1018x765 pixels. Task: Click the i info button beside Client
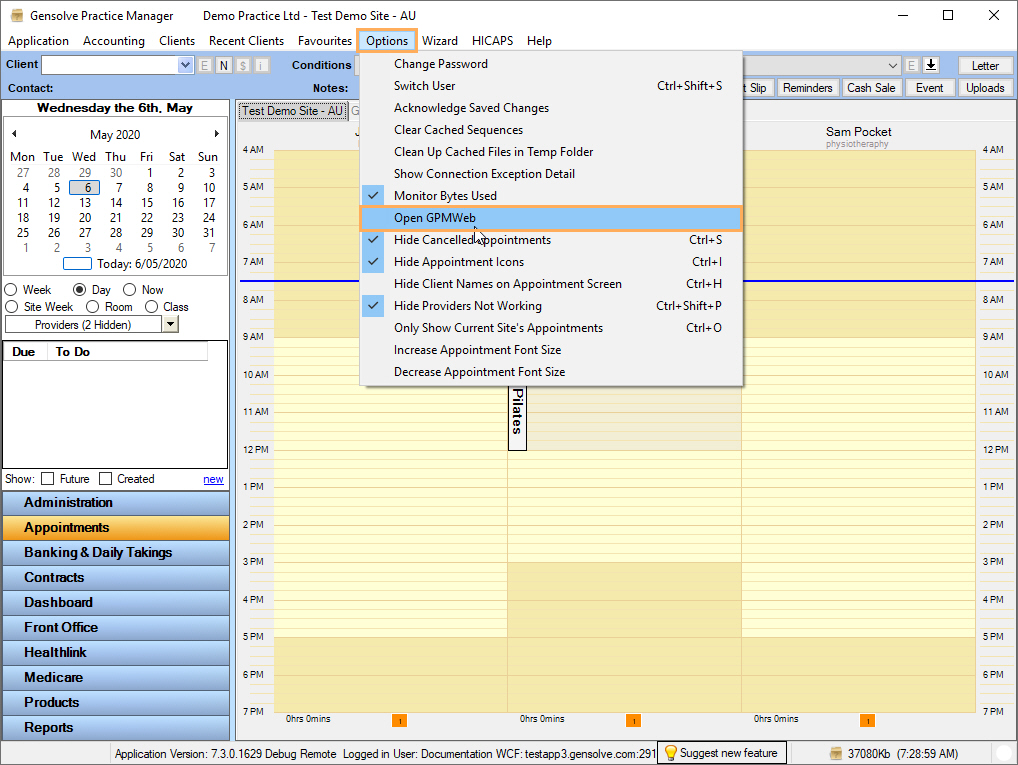tap(262, 65)
